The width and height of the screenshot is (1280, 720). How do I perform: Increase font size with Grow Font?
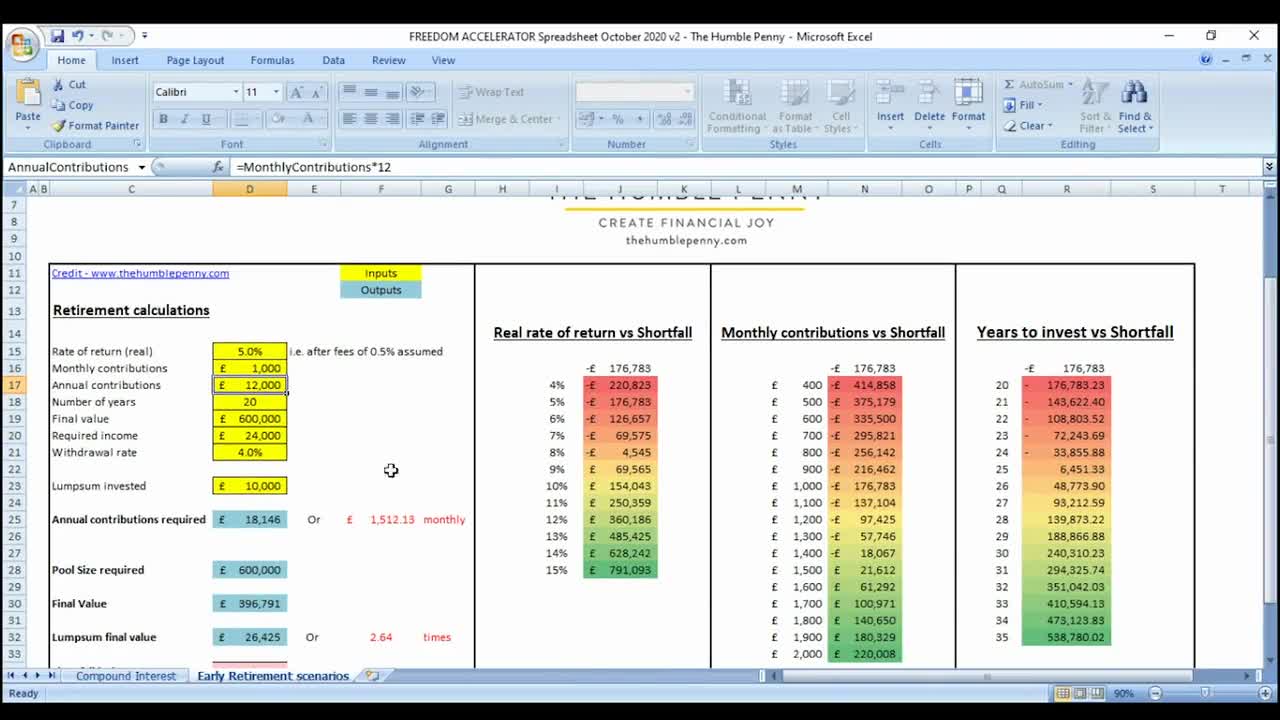tap(296, 92)
